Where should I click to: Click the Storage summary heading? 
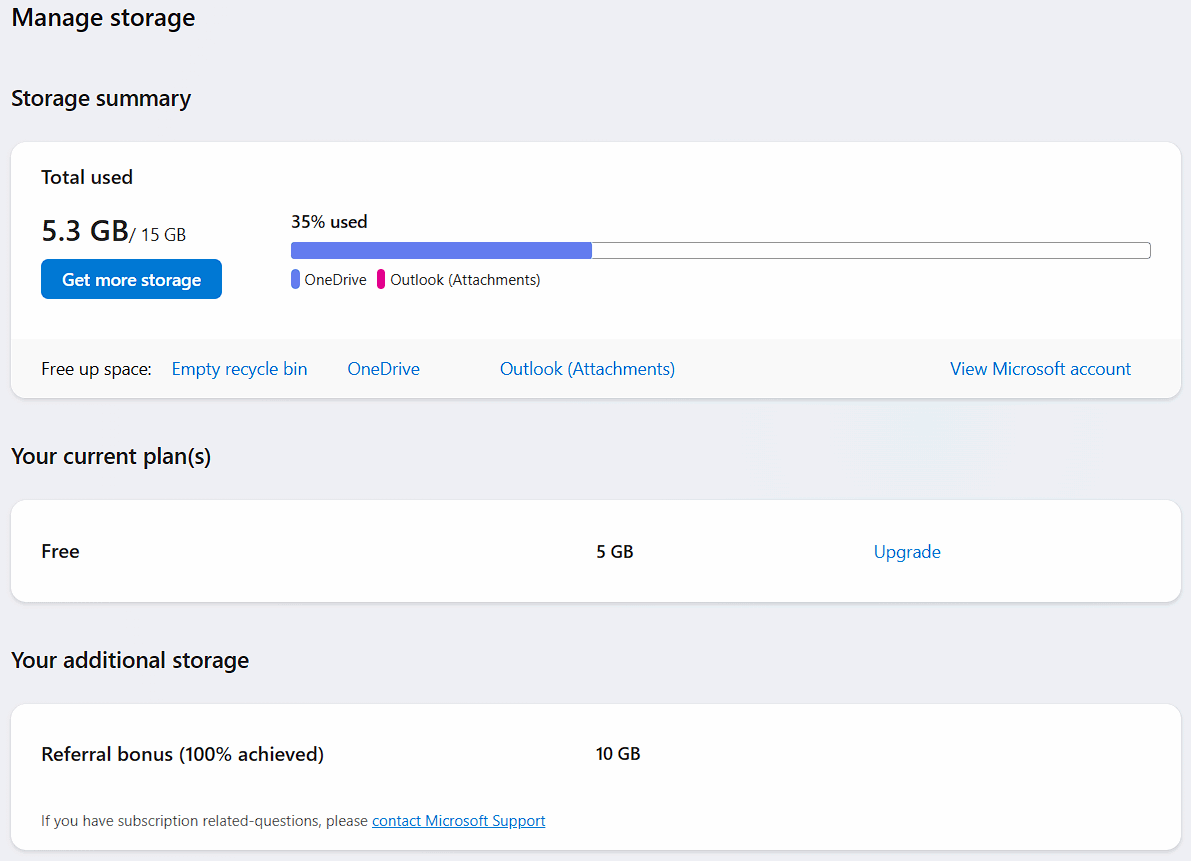click(101, 99)
